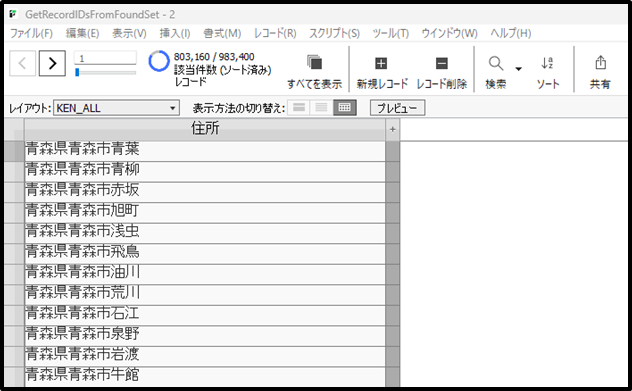Viewport: 632px width, 391px height.
Task: Go to the next record arrow
Action: [x=52, y=63]
